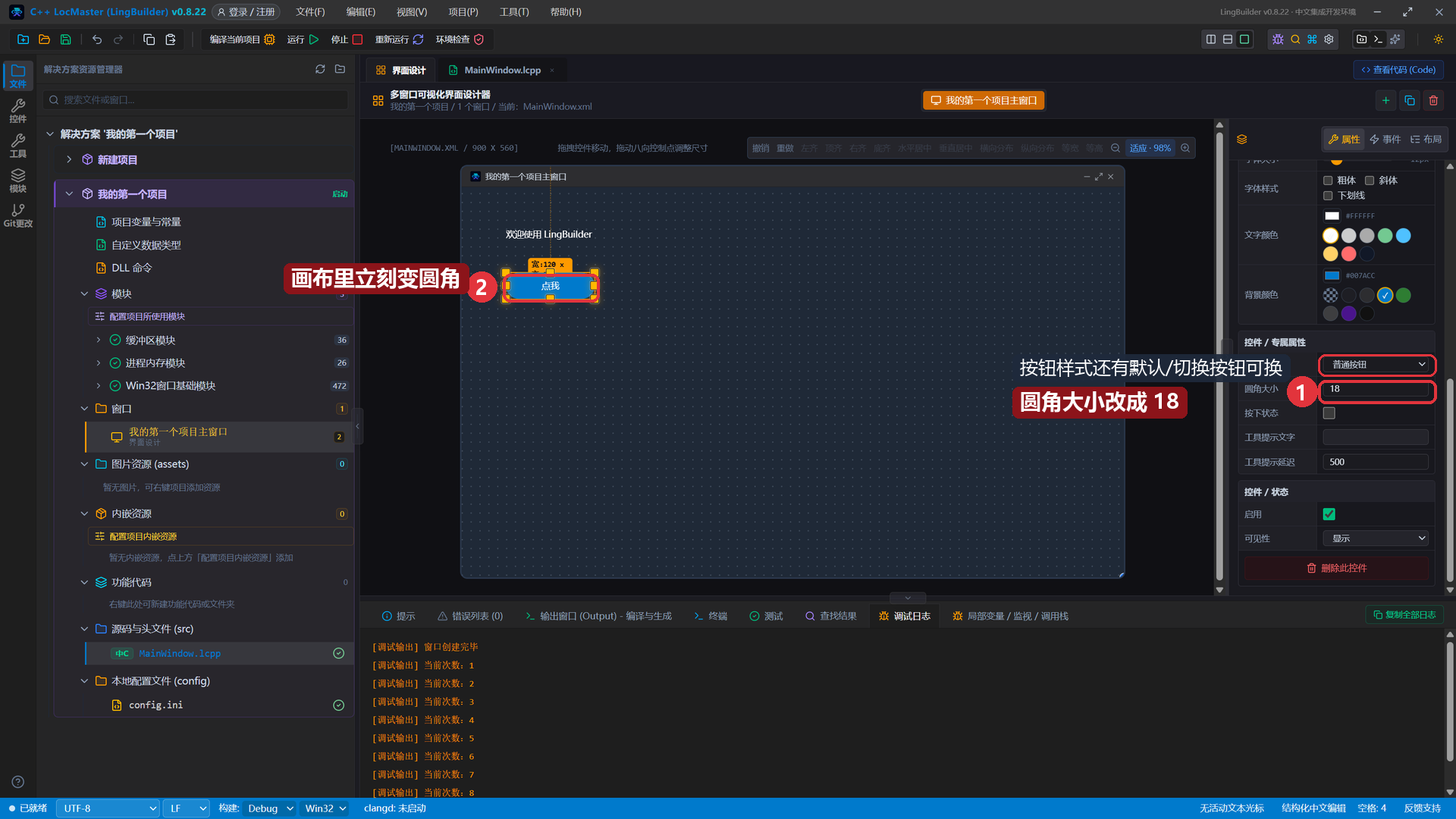Pick the green background color swatch
Image resolution: width=1456 pixels, height=819 pixels.
click(1403, 296)
